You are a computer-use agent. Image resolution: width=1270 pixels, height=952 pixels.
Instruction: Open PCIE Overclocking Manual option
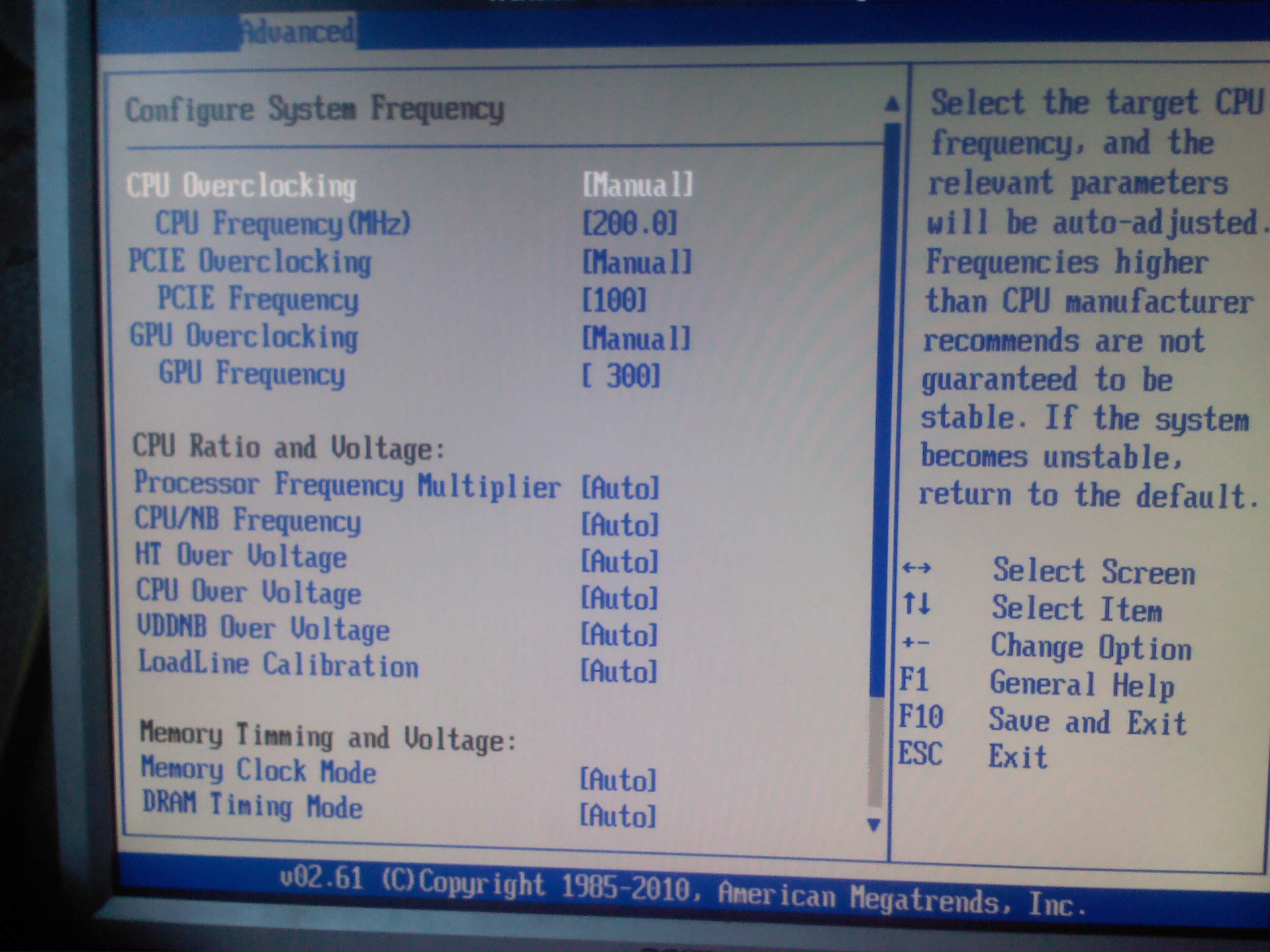pyautogui.click(x=637, y=262)
